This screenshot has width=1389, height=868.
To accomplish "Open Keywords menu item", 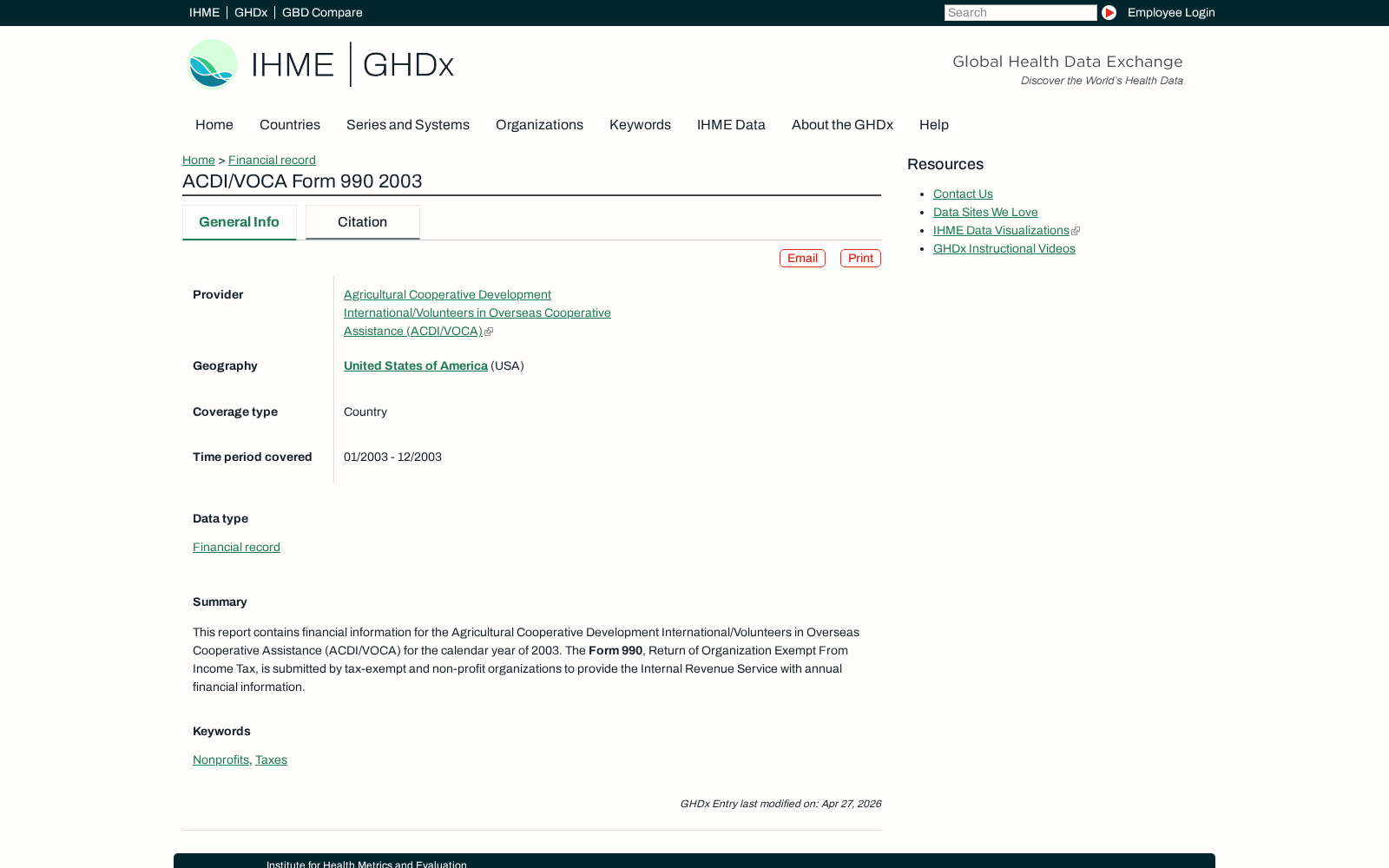I will click(x=640, y=125).
